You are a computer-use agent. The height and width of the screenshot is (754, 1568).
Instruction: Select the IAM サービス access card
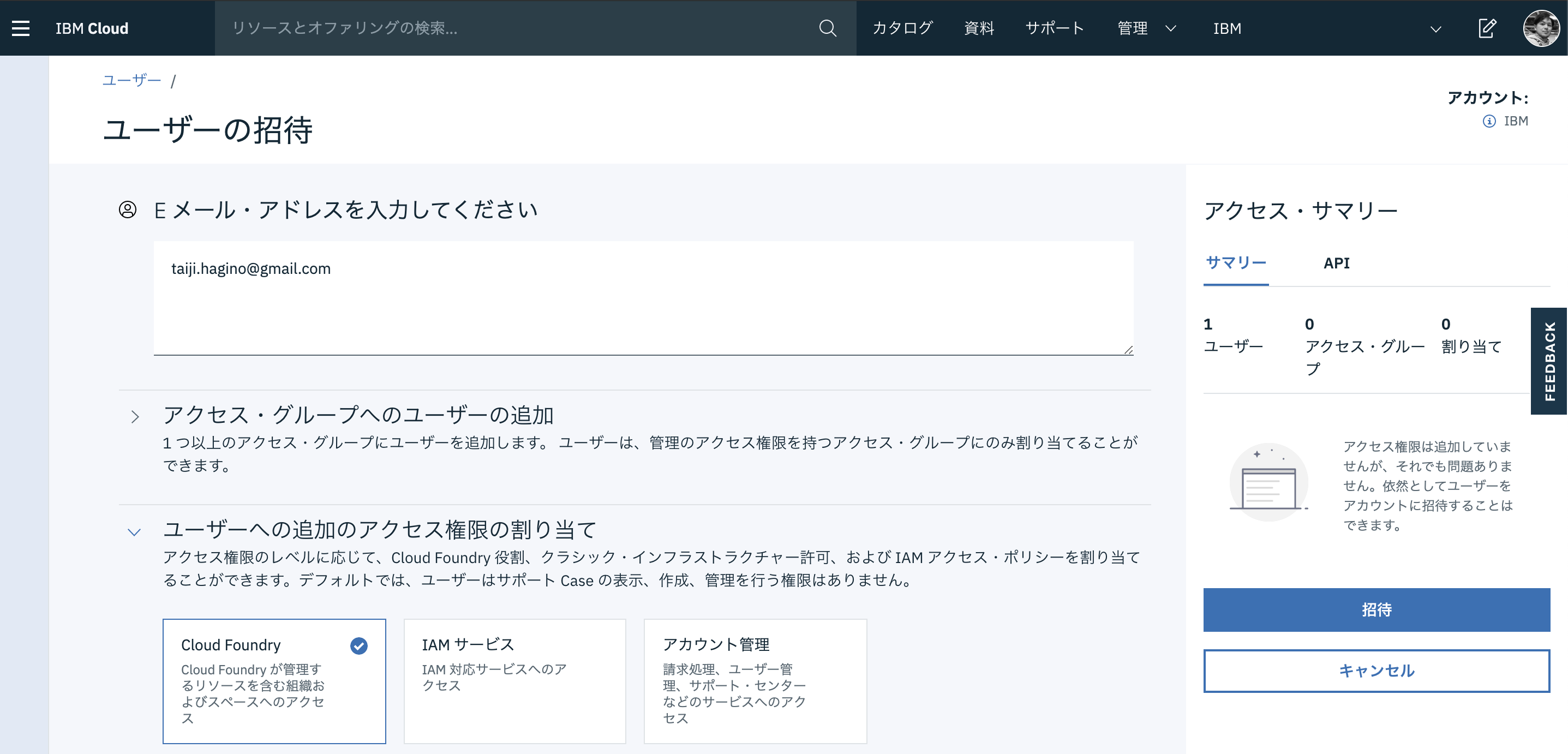tap(515, 681)
